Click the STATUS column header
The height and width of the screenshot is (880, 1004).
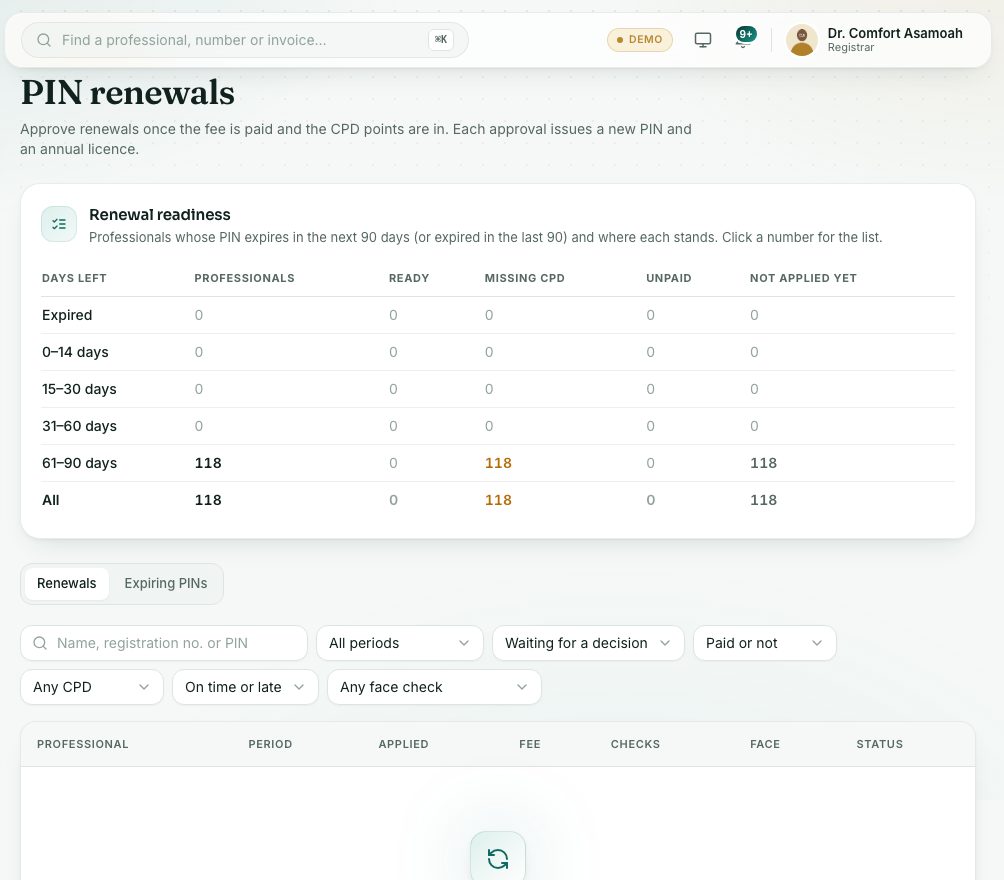880,744
